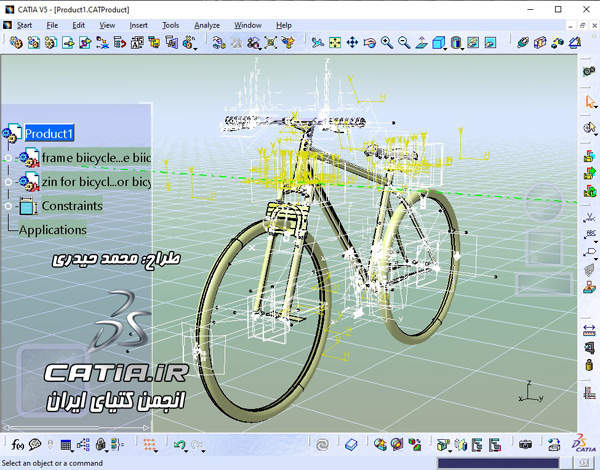Click the Isometric View cube icon

click(x=438, y=42)
